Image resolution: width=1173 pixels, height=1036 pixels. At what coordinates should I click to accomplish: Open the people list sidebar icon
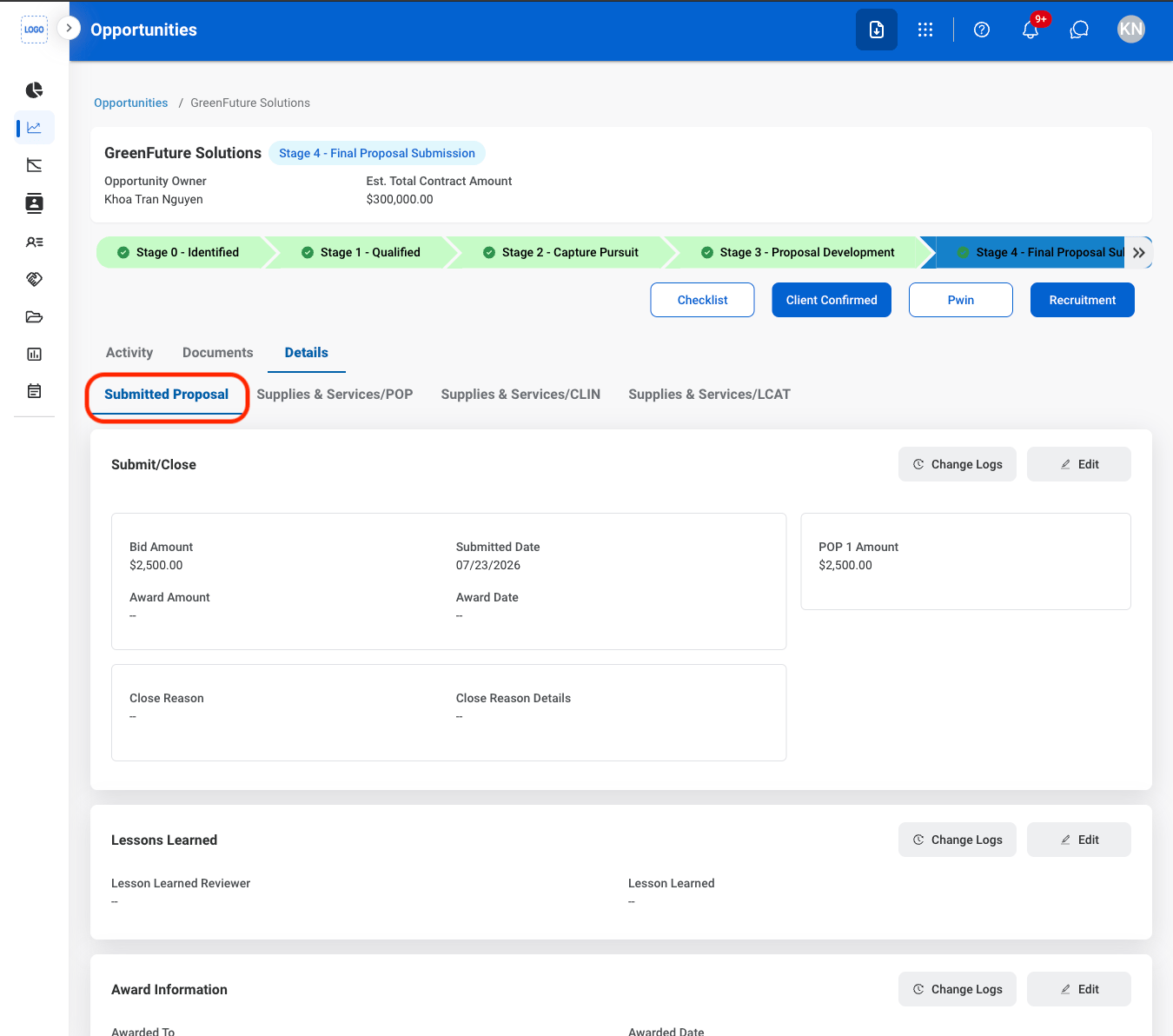[34, 242]
